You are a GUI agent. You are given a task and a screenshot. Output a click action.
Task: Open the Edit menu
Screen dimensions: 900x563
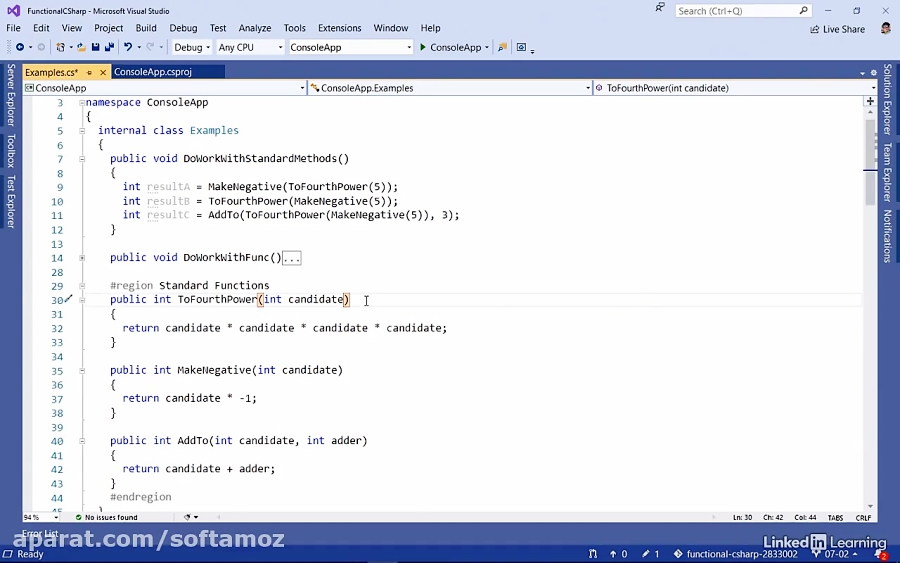41,28
